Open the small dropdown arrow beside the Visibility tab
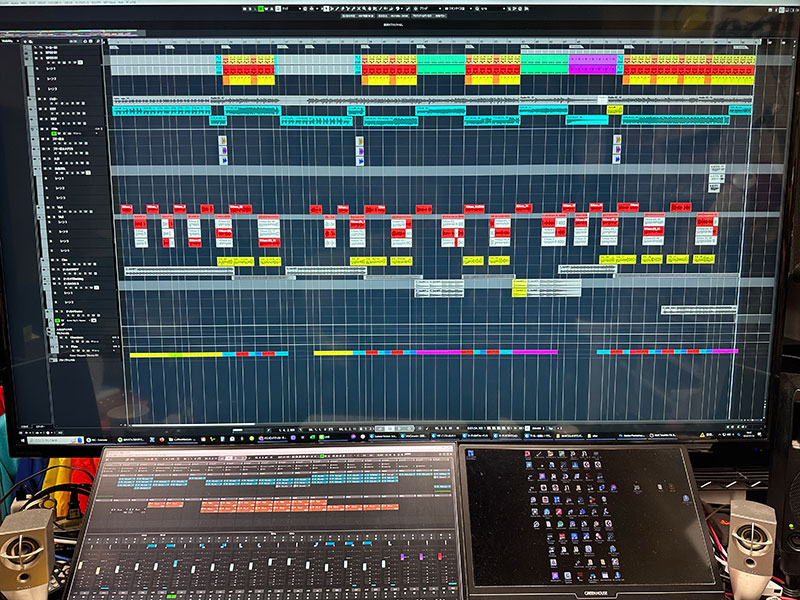This screenshot has height=600, width=800. point(18,41)
